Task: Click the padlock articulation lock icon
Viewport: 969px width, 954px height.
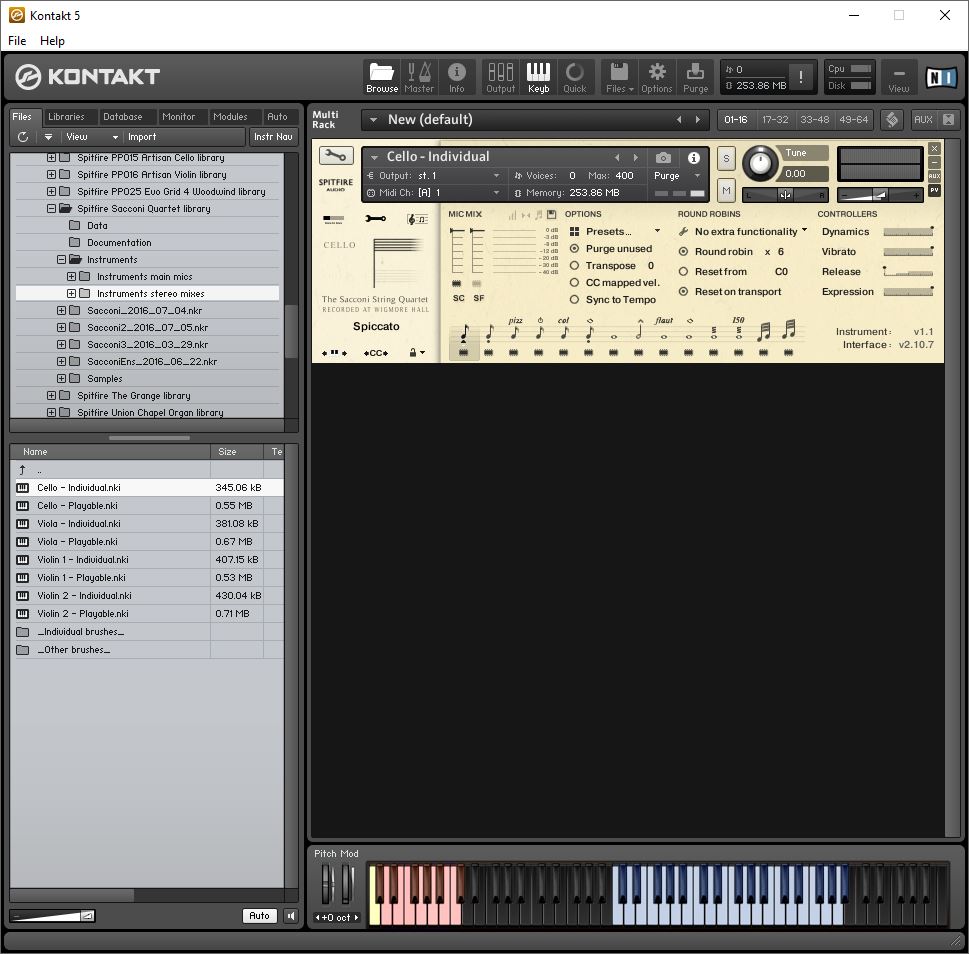Action: pyautogui.click(x=413, y=352)
